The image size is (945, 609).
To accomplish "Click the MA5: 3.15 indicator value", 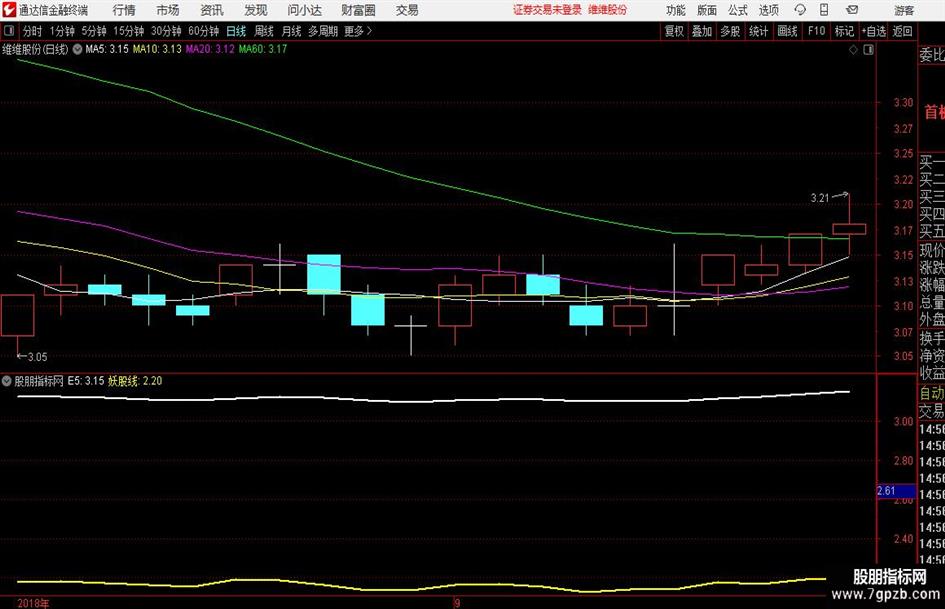I will [107, 49].
